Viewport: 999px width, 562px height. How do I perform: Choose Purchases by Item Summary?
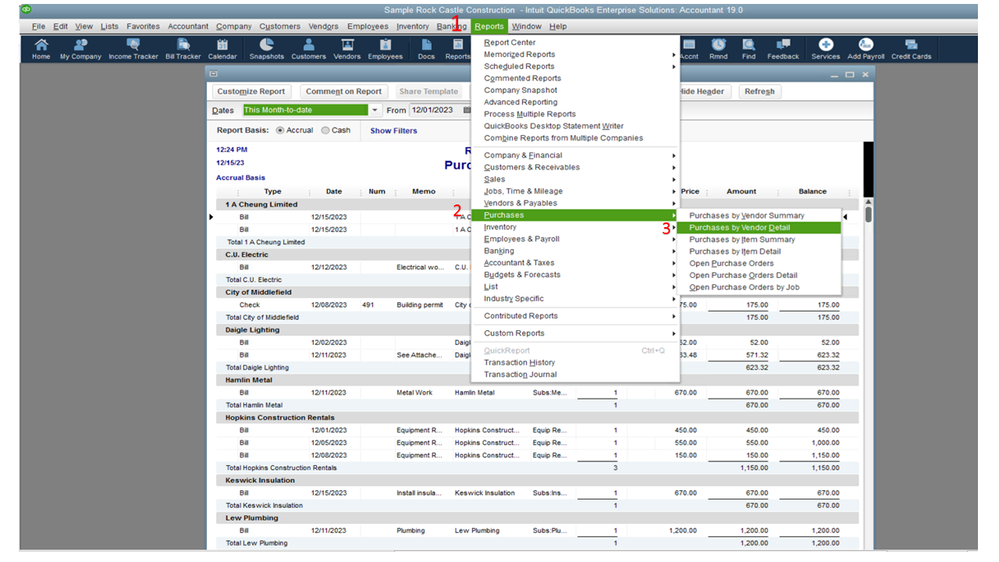758,240
